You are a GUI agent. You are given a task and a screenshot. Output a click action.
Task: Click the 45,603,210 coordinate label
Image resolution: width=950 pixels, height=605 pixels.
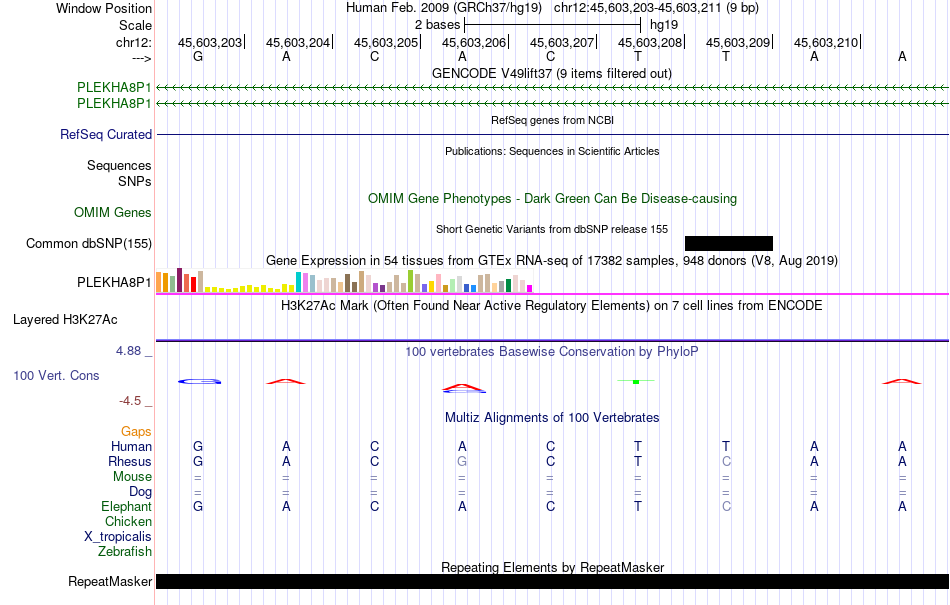point(826,42)
